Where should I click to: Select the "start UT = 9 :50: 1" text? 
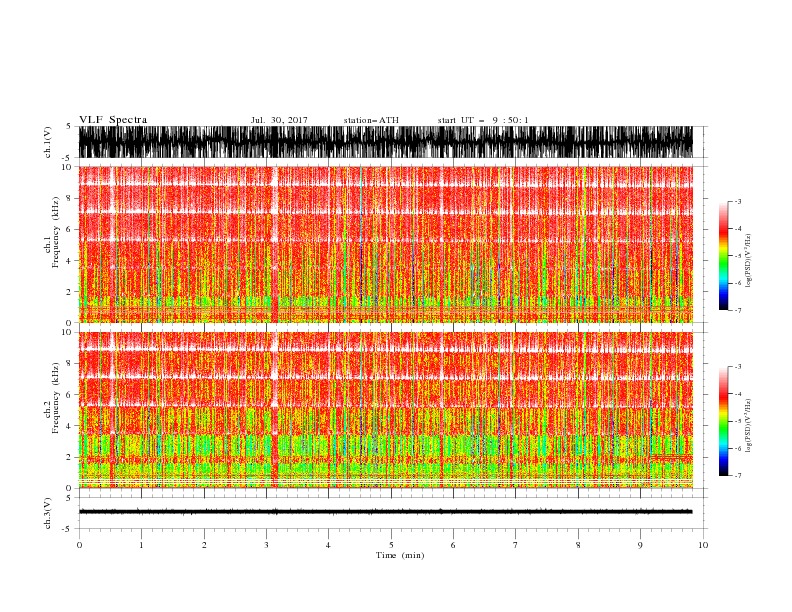(483, 120)
